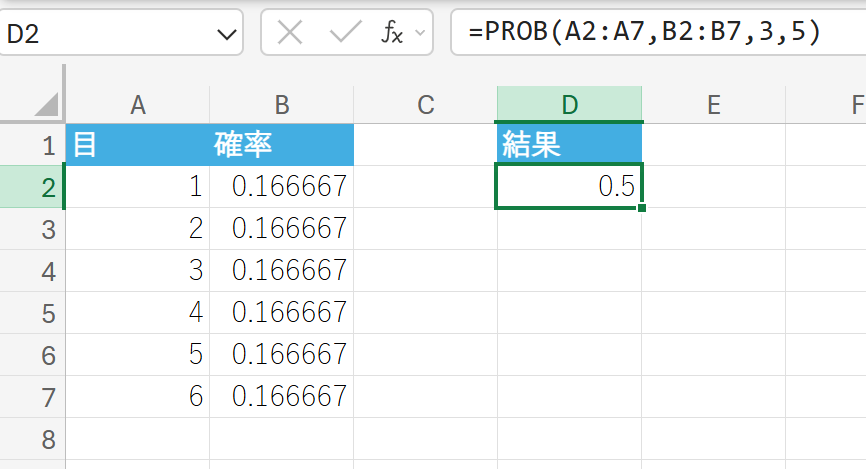Screen dimensions: 866x469
Task: Click cell B1 labeled 確率
Action: (282, 146)
